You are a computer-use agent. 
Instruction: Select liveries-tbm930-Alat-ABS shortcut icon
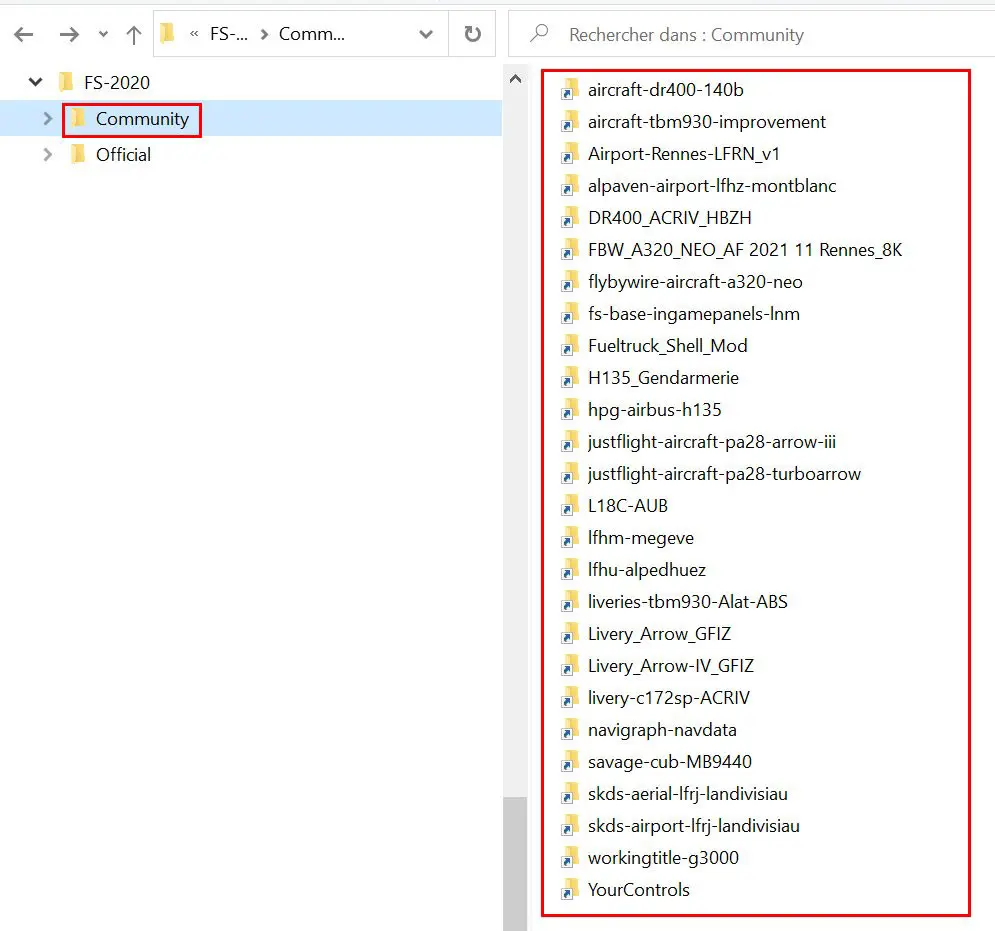[x=569, y=601]
